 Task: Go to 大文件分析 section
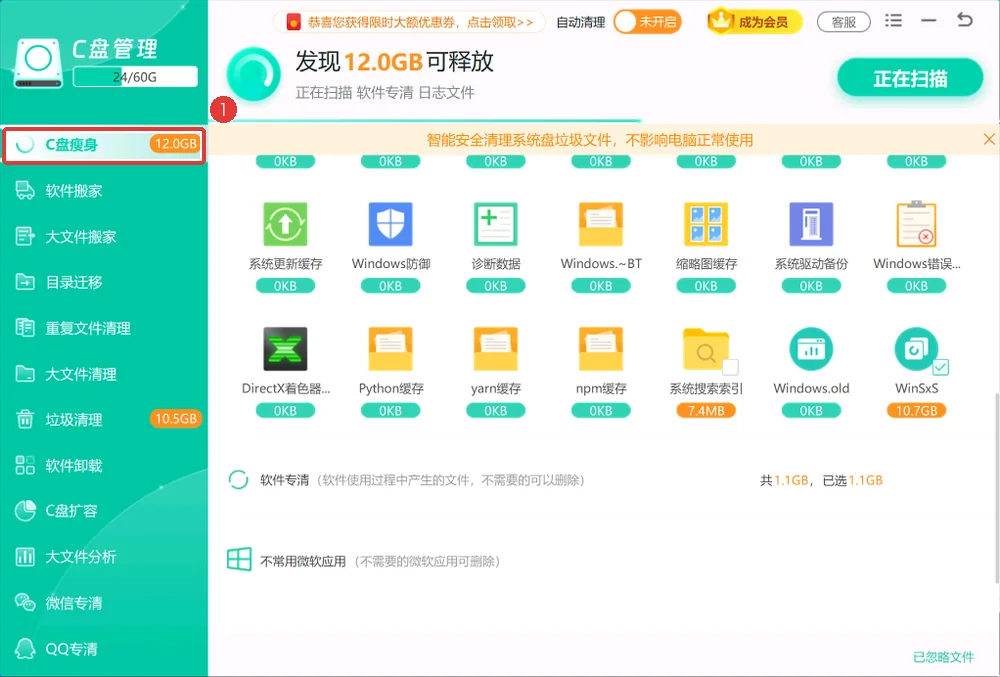(x=104, y=557)
